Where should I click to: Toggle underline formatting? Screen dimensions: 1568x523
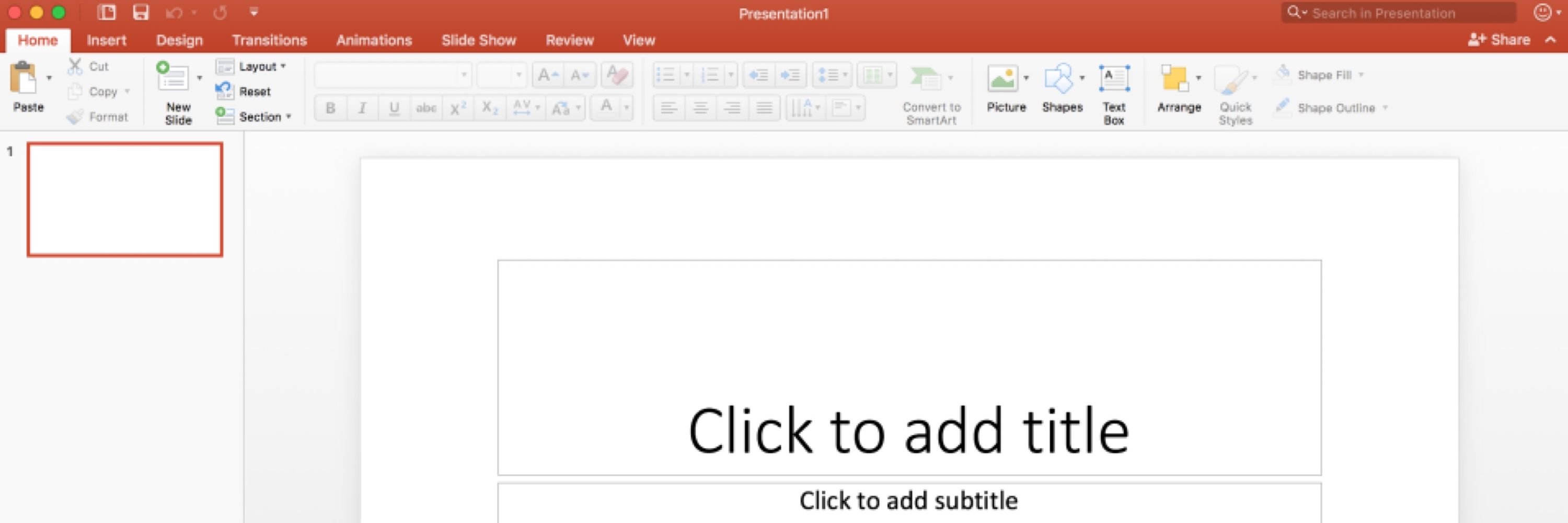[x=394, y=108]
